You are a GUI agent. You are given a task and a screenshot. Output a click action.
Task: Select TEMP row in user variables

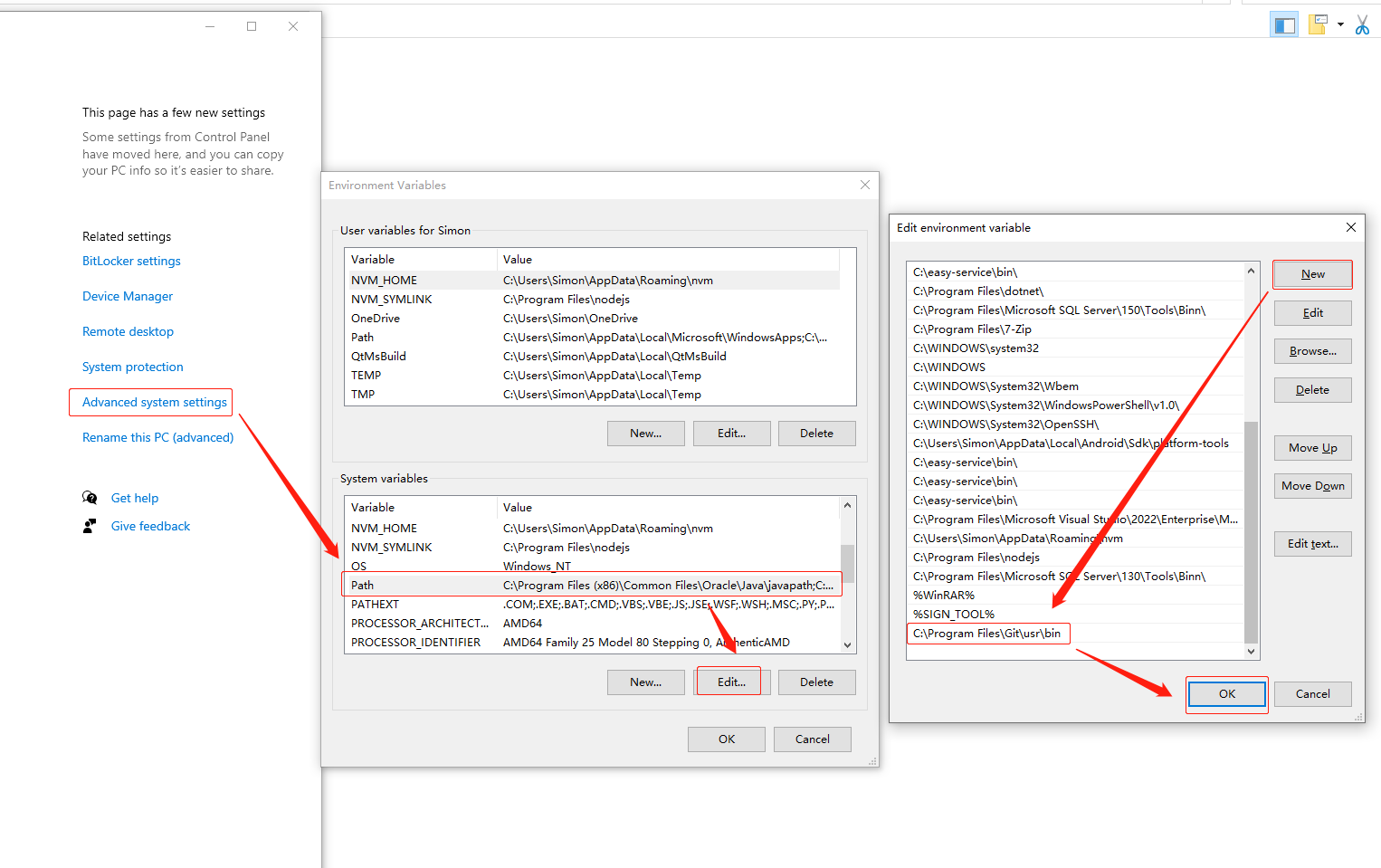click(593, 376)
